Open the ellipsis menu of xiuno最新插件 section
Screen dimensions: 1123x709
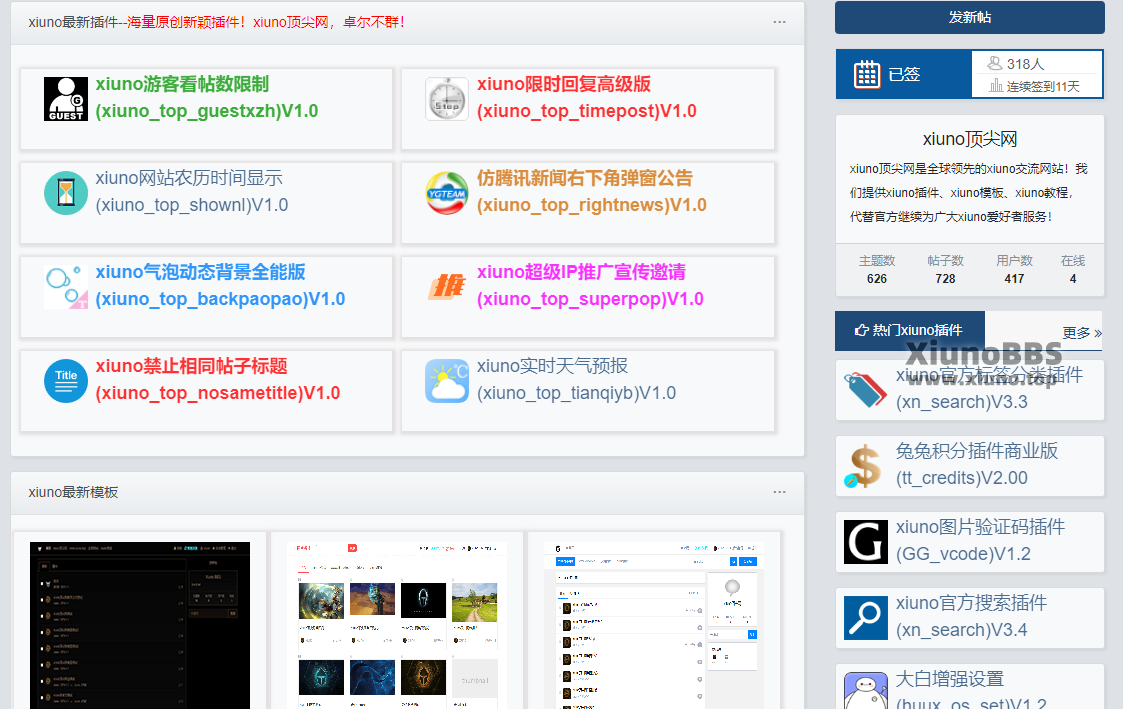[779, 22]
